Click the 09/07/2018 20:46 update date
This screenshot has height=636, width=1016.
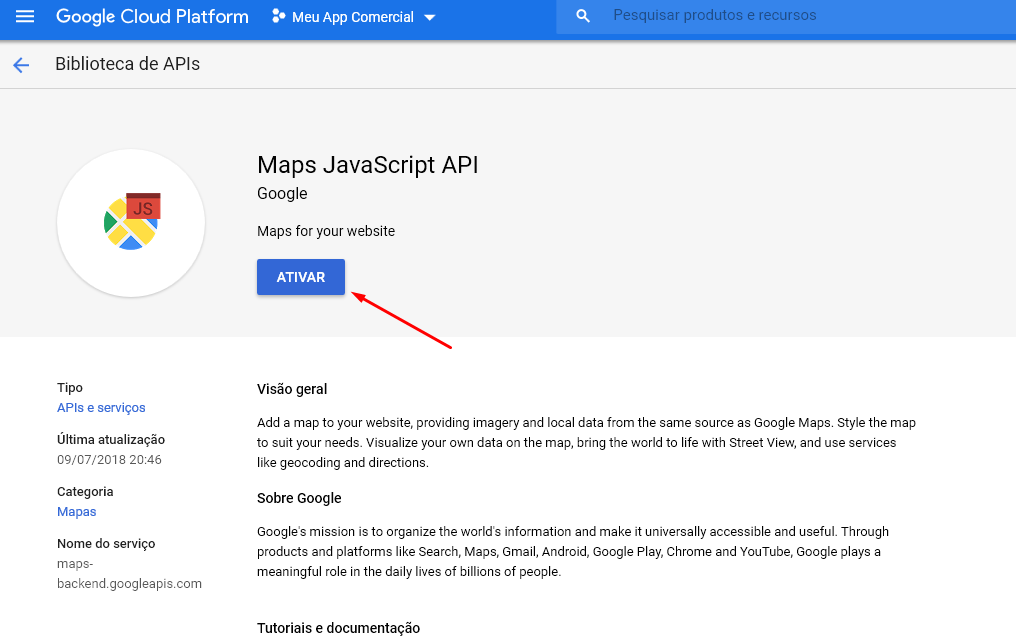click(110, 460)
